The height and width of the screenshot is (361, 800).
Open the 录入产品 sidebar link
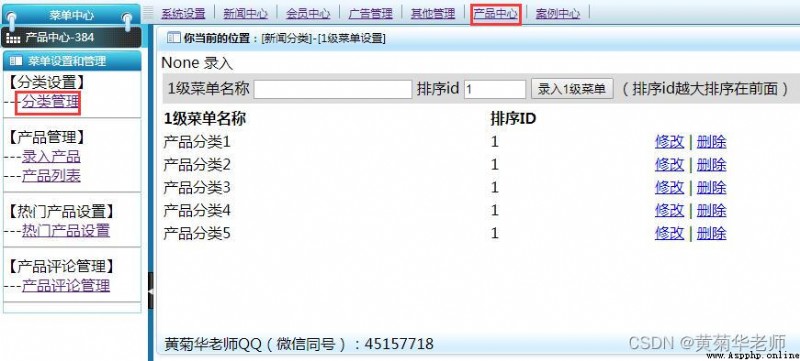point(51,157)
